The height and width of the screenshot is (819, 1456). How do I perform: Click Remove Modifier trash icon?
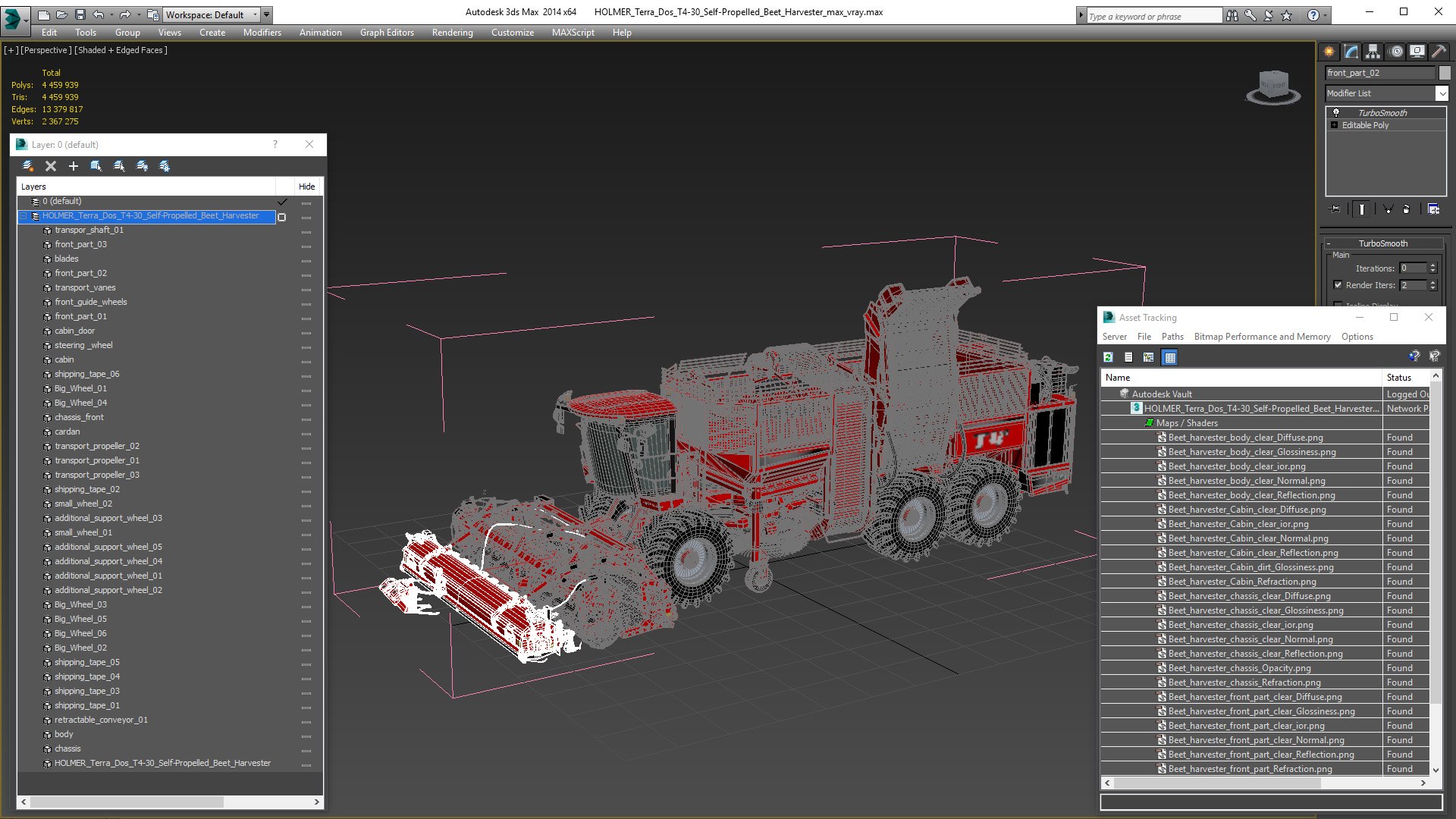pyautogui.click(x=1407, y=209)
